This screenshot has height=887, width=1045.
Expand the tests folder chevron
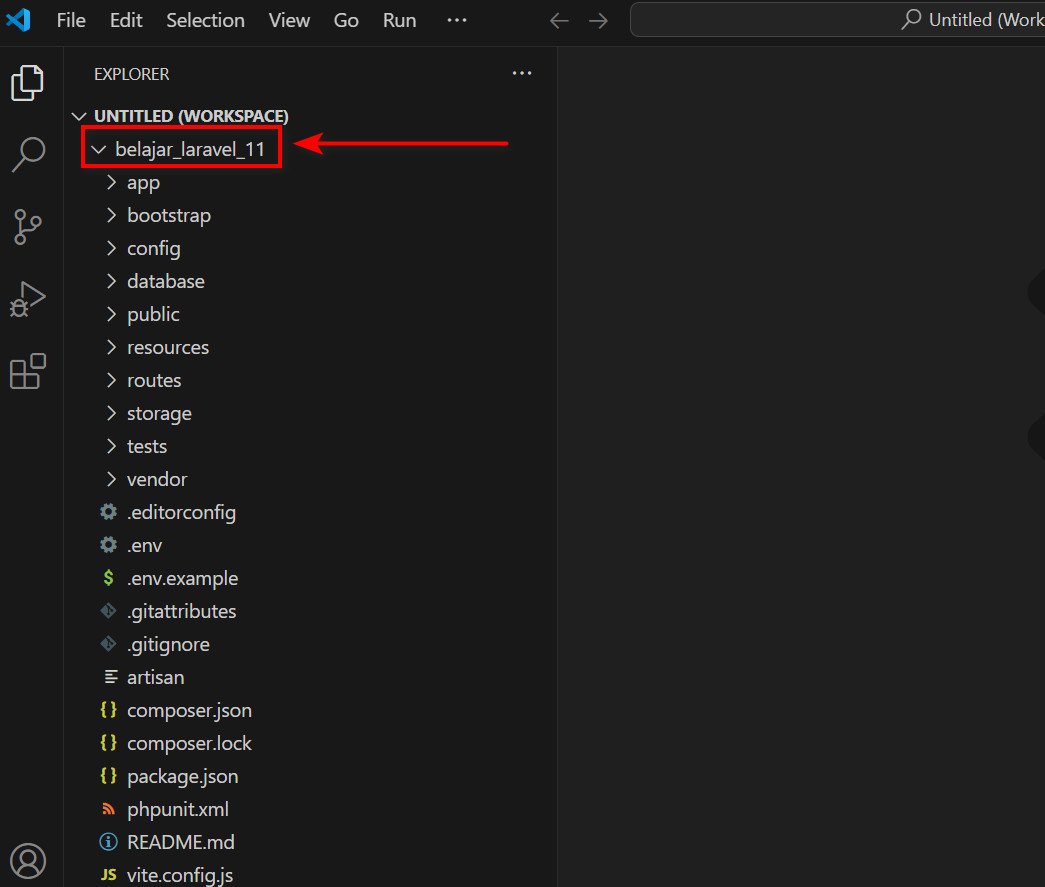[111, 446]
